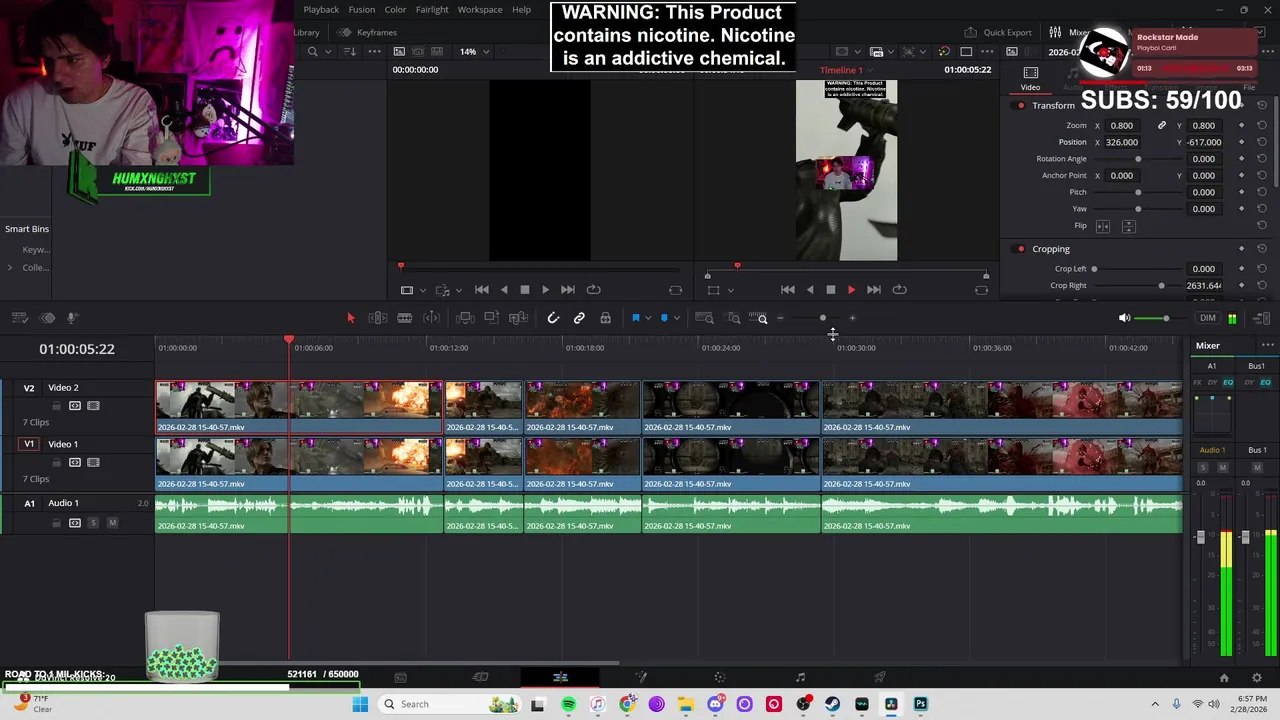
Task: Play reverse in timeline viewer
Action: [x=809, y=290]
